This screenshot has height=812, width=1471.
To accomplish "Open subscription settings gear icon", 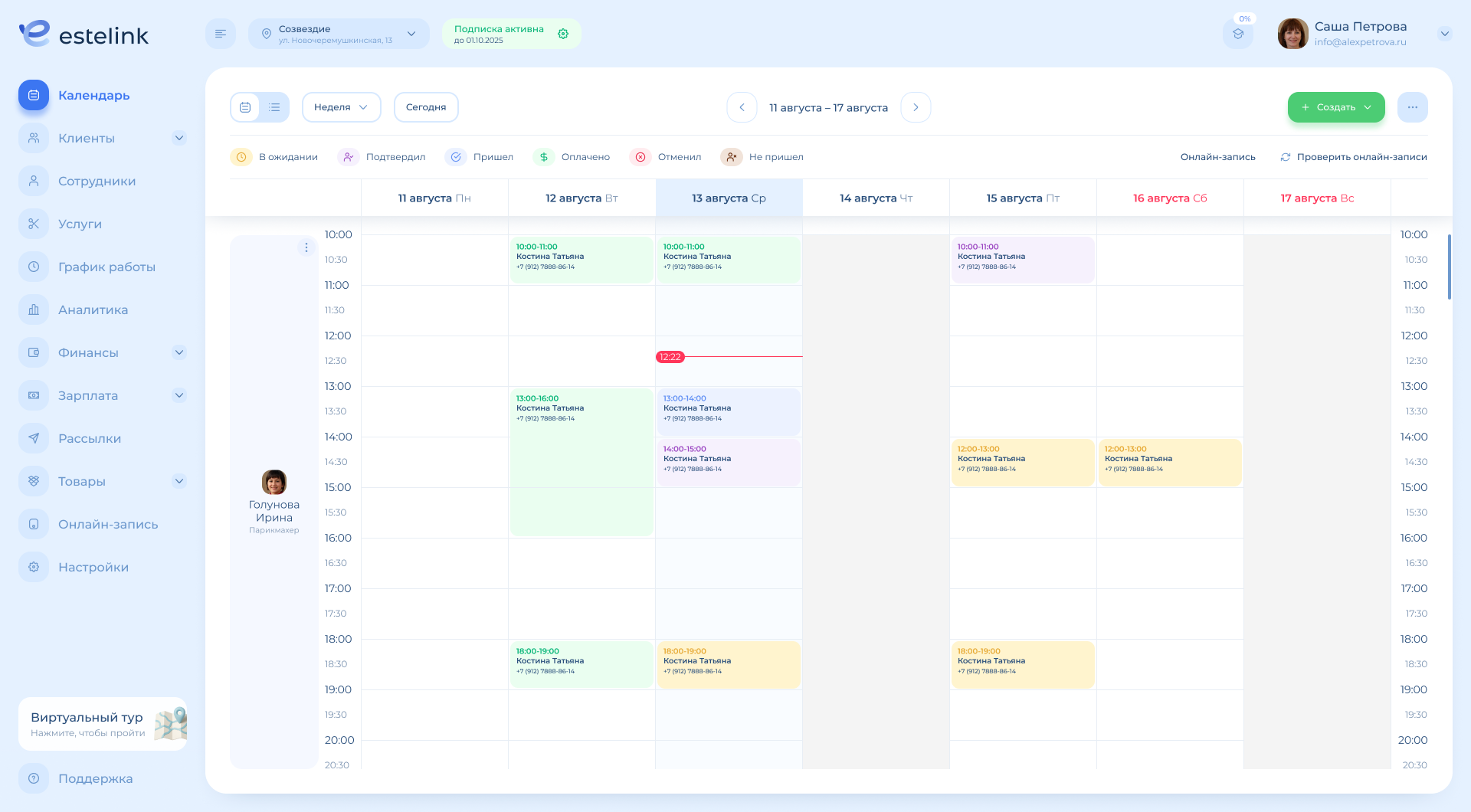I will [x=563, y=34].
